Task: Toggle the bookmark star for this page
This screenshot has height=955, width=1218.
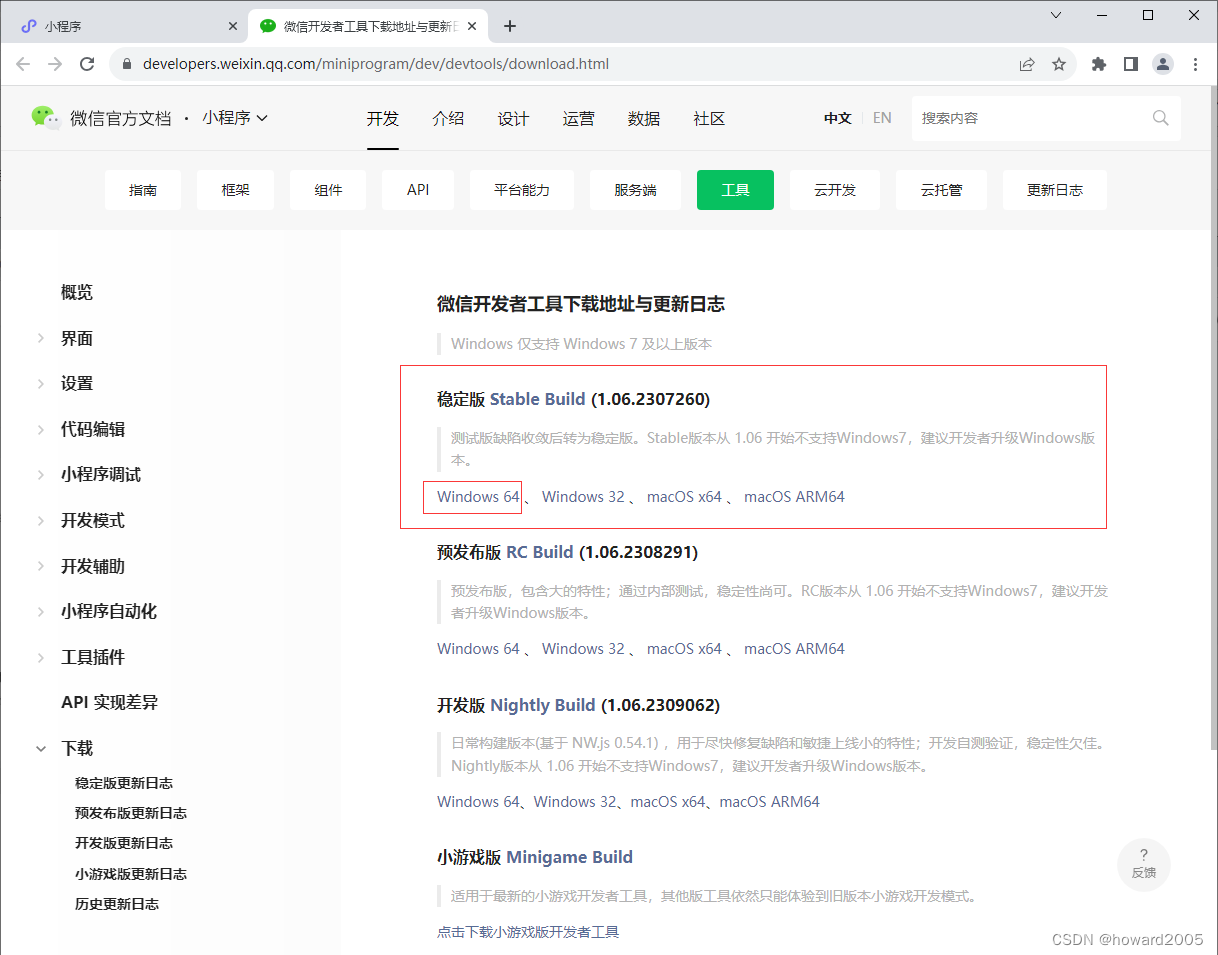Action: [1060, 63]
